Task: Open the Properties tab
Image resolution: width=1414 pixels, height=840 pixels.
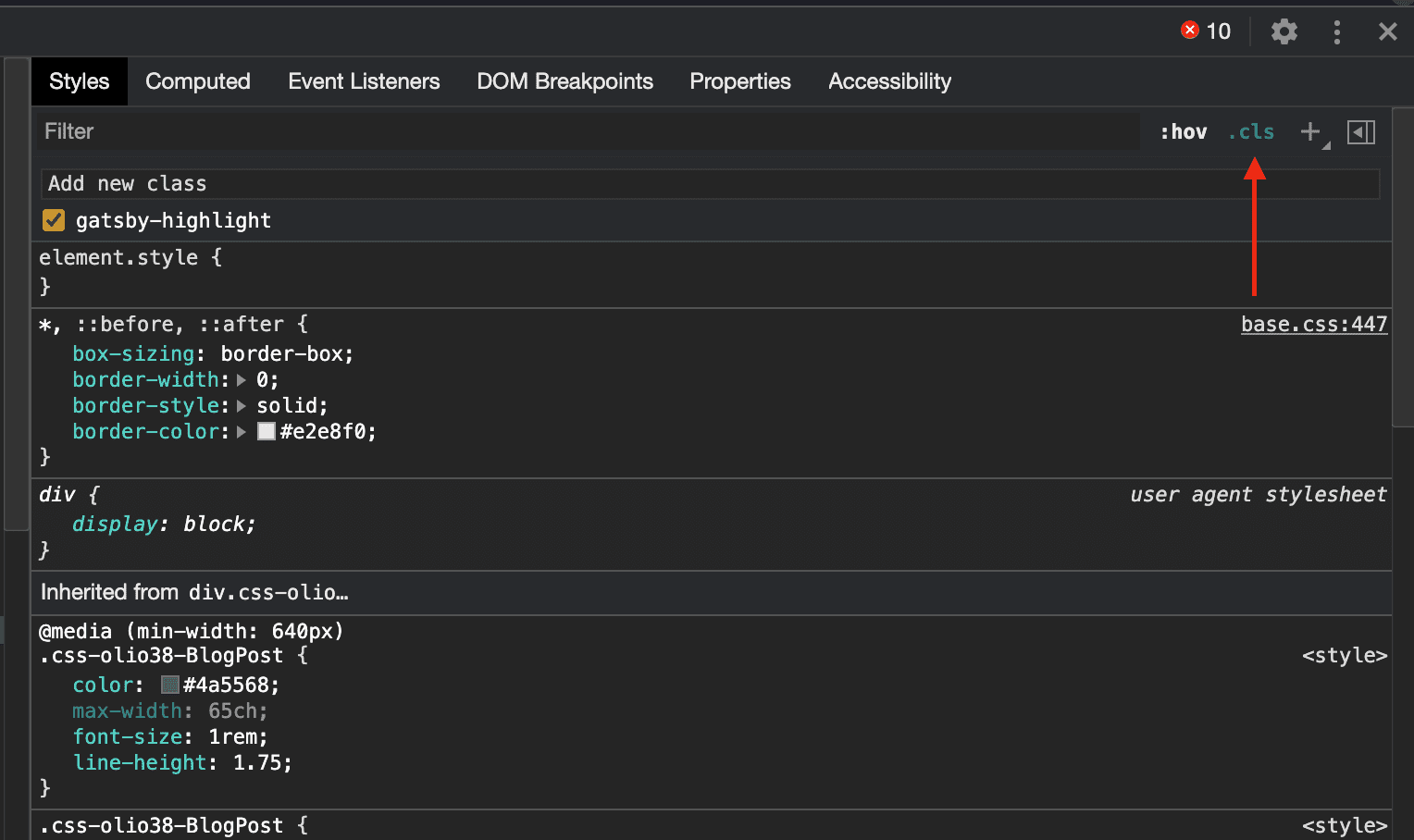Action: click(x=740, y=81)
